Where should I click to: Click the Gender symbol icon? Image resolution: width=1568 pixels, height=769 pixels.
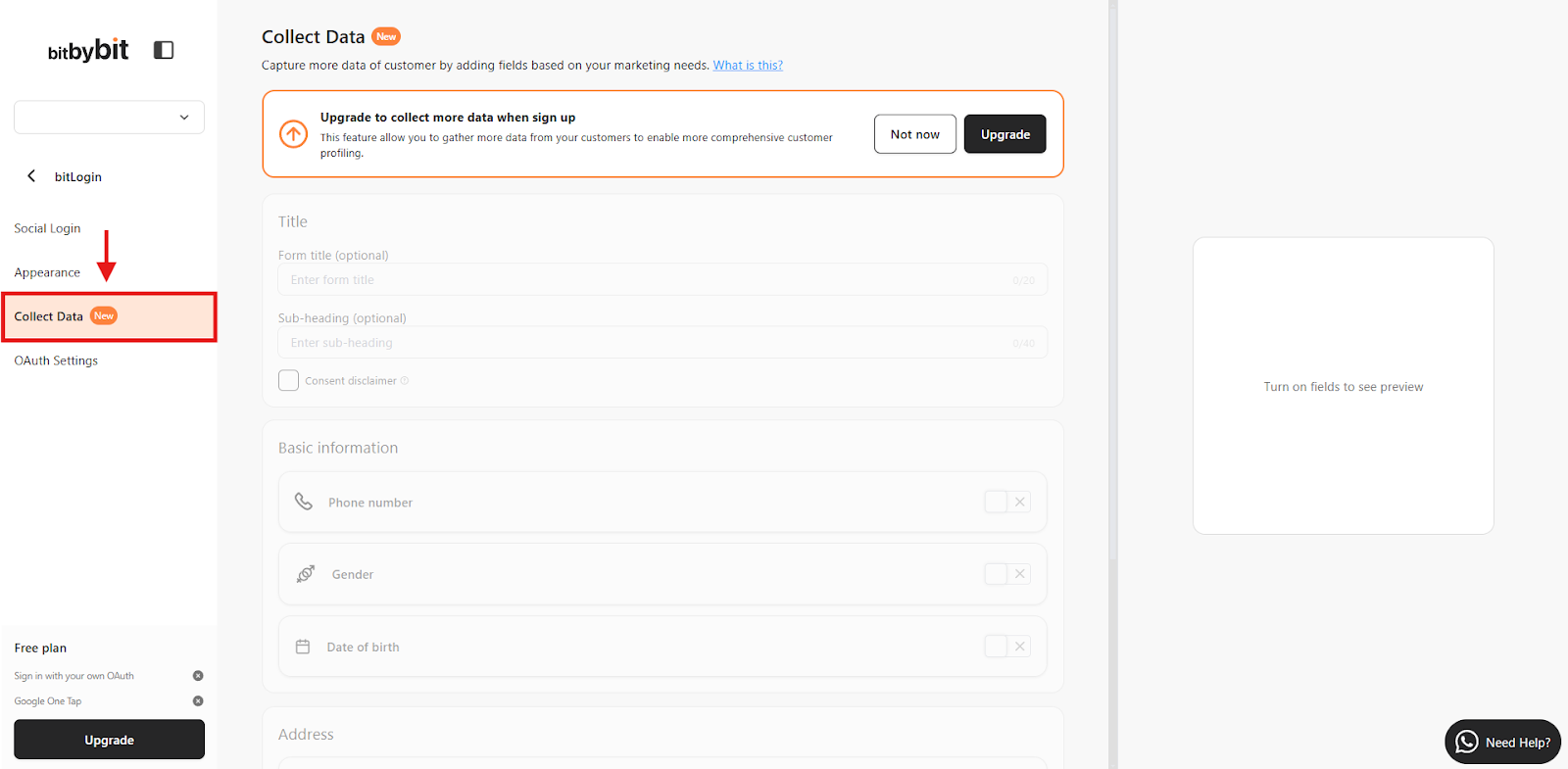click(x=306, y=574)
